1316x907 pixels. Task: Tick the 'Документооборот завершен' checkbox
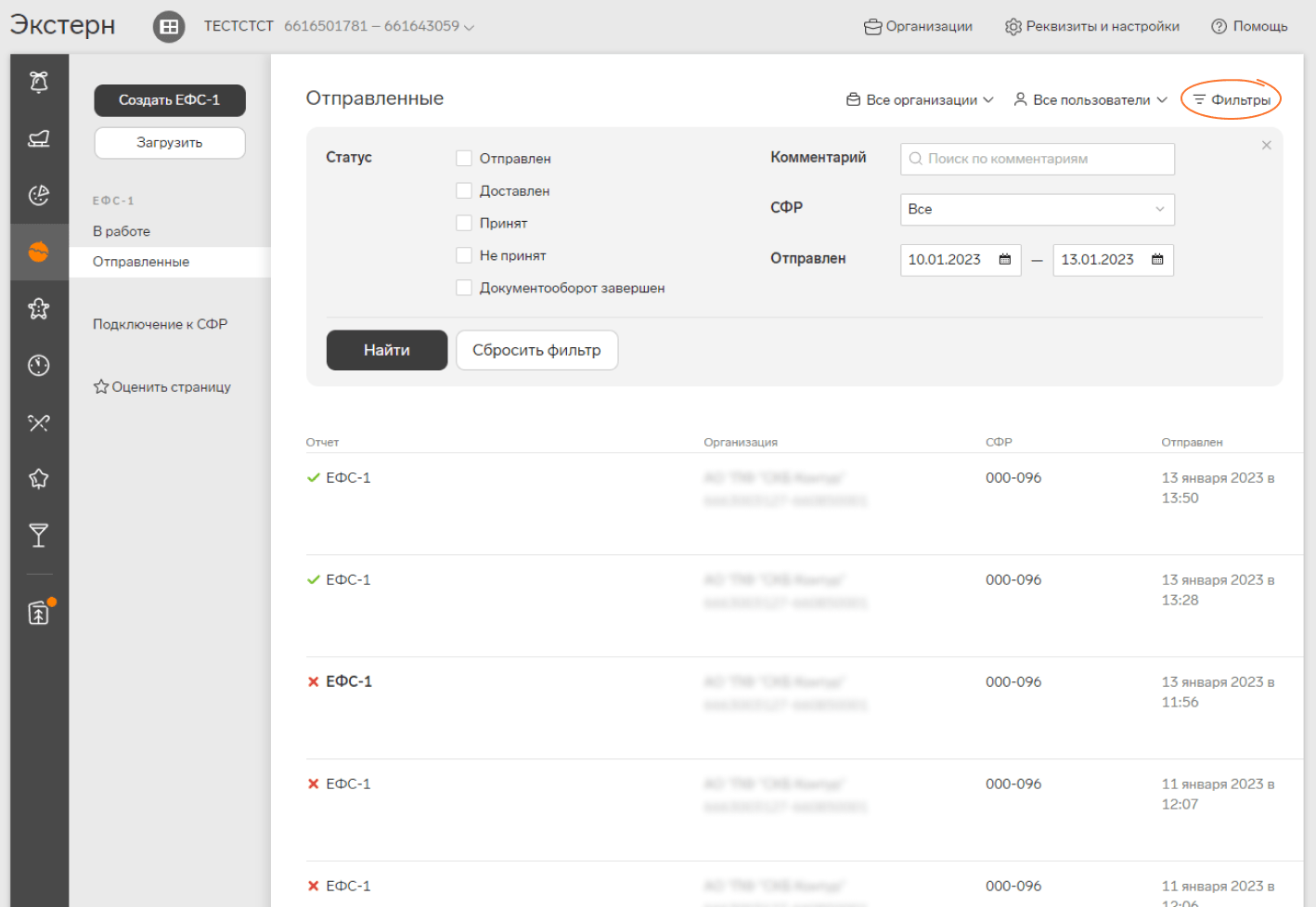(x=464, y=288)
